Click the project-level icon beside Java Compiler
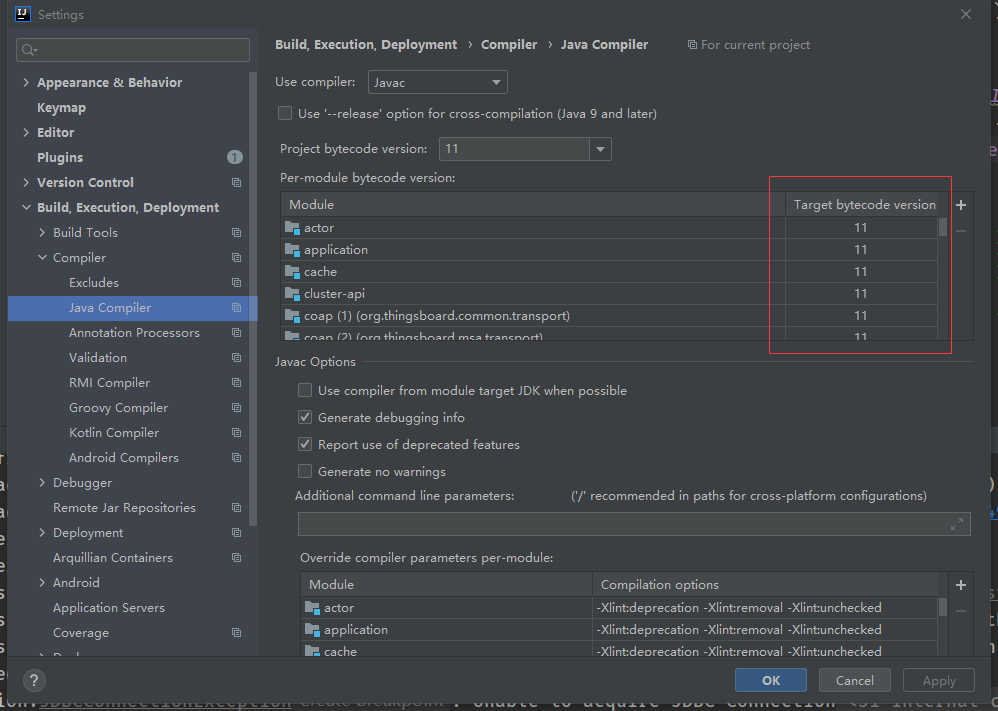The height and width of the screenshot is (711, 998). (236, 308)
